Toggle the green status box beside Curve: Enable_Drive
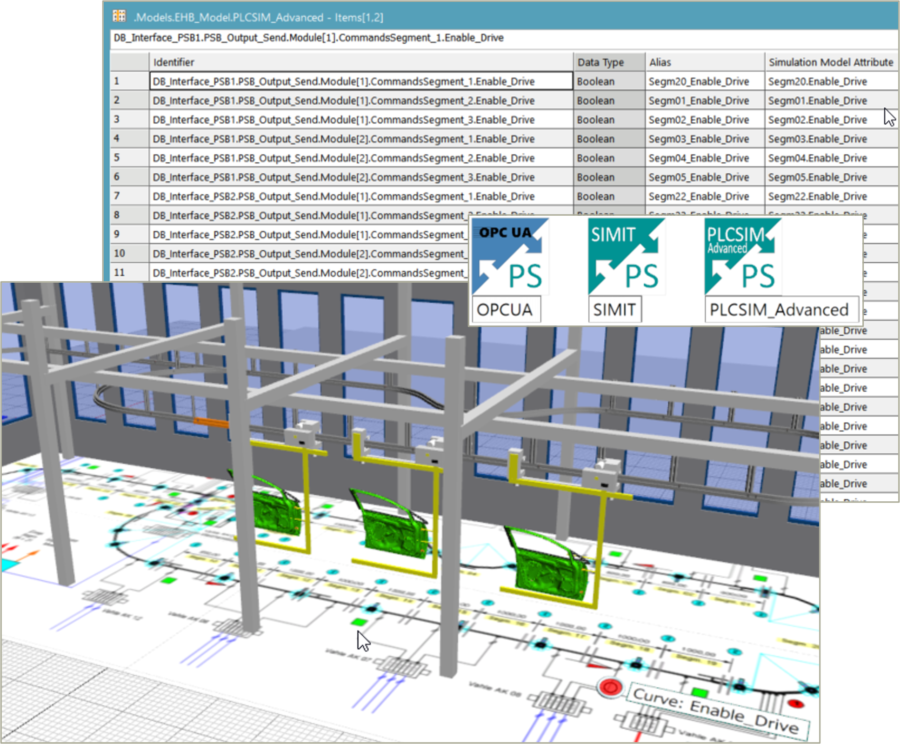Screen dimensions: 900x744 (700, 690)
